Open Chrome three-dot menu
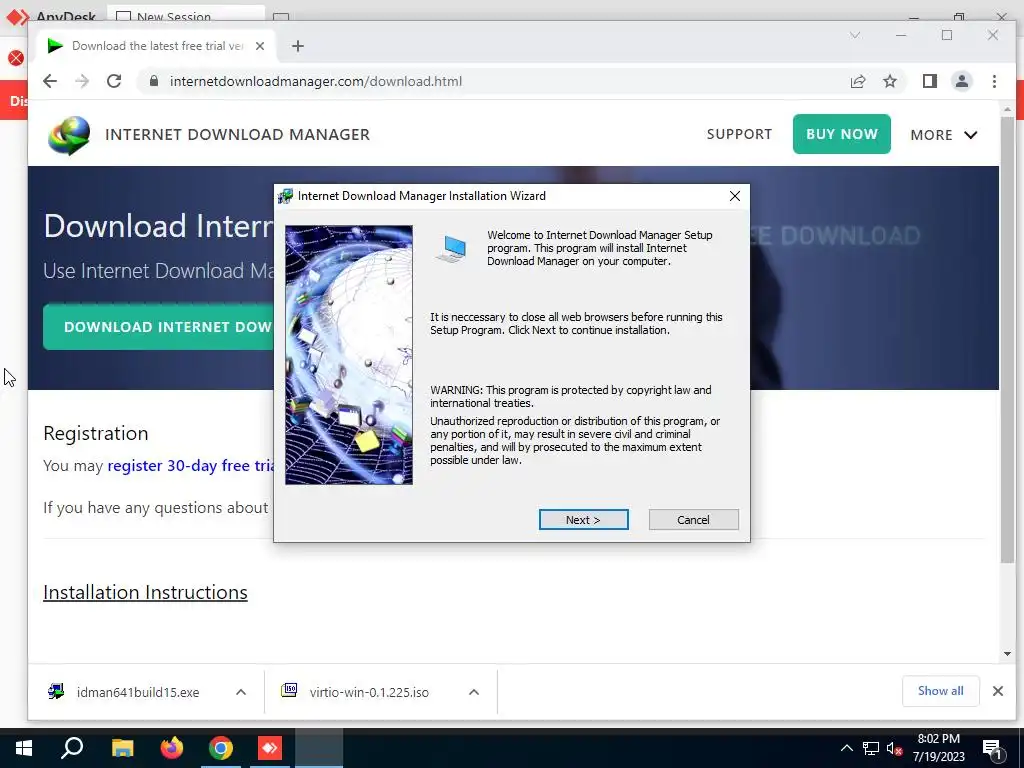The image size is (1024, 768). 994,81
